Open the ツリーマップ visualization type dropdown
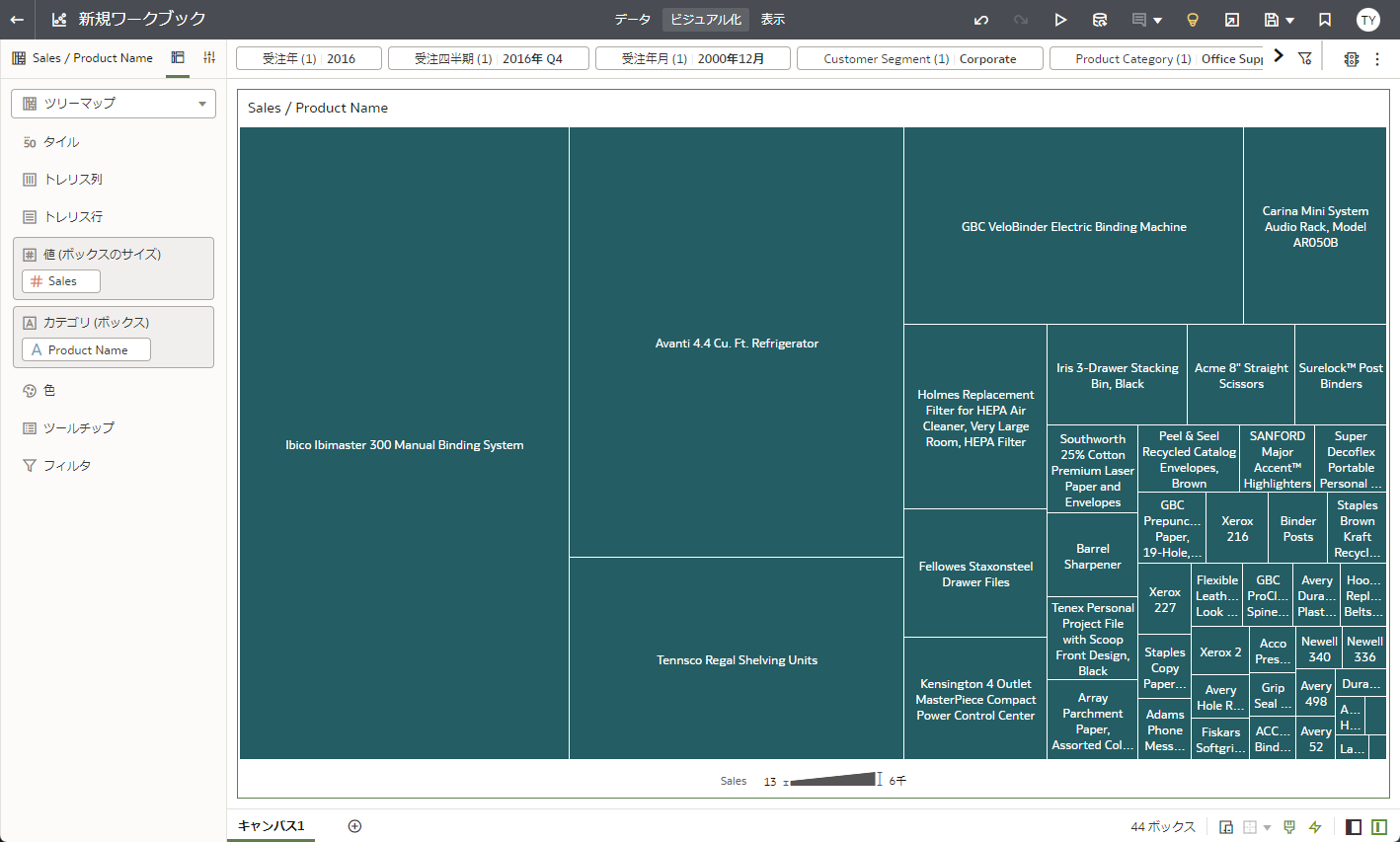The width and height of the screenshot is (1400, 842). point(114,104)
